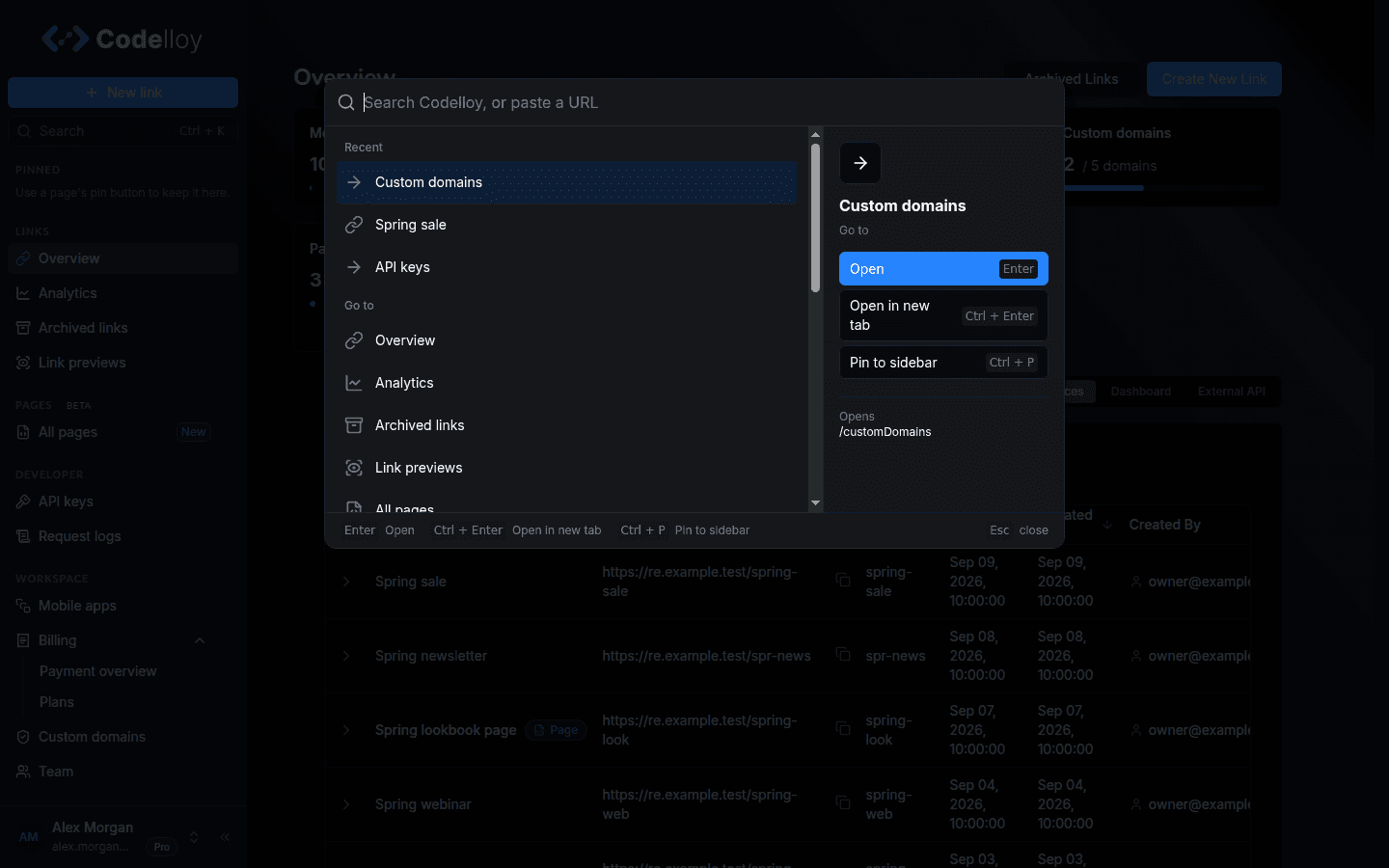Viewport: 1389px width, 868px height.
Task: Switch to the Dashboard tab
Action: (1140, 392)
